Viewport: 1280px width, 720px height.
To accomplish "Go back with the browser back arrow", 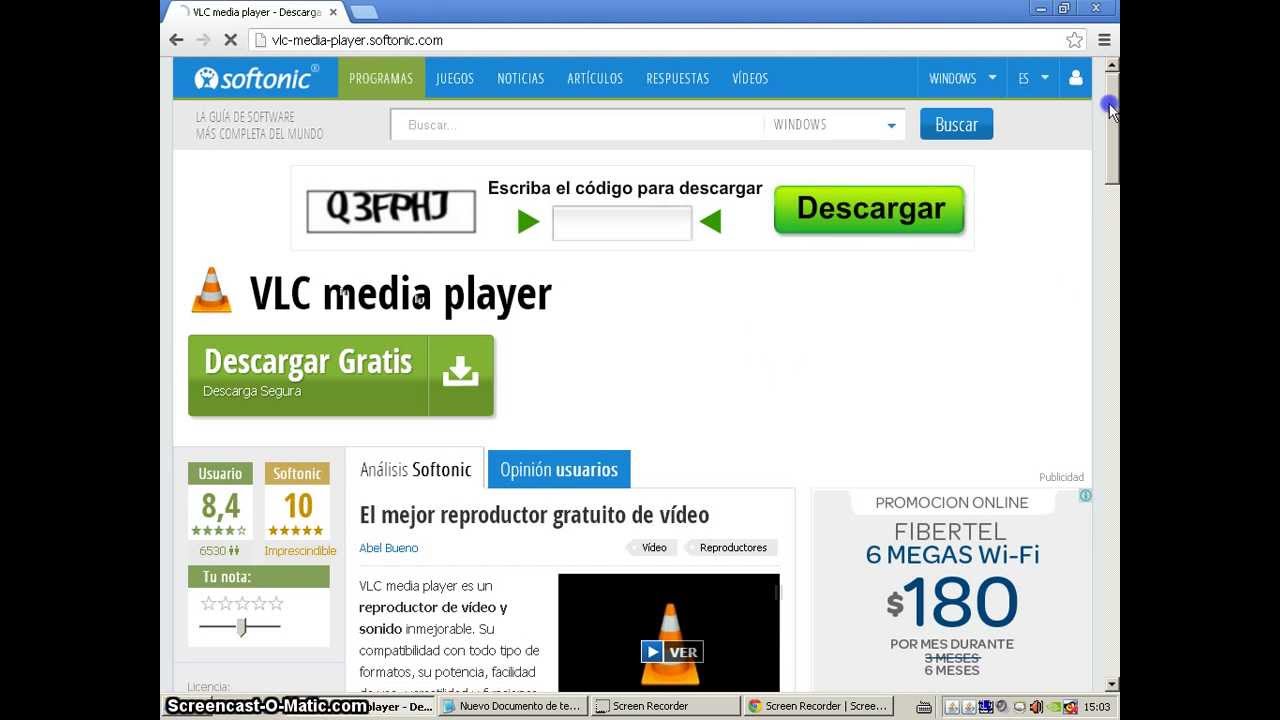I will pyautogui.click(x=176, y=40).
